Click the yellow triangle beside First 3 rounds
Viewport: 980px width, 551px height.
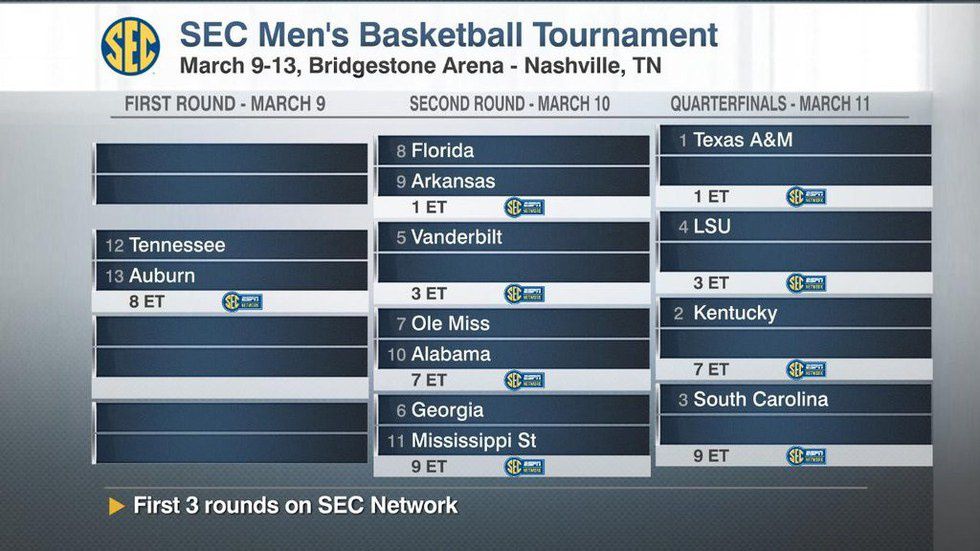117,506
